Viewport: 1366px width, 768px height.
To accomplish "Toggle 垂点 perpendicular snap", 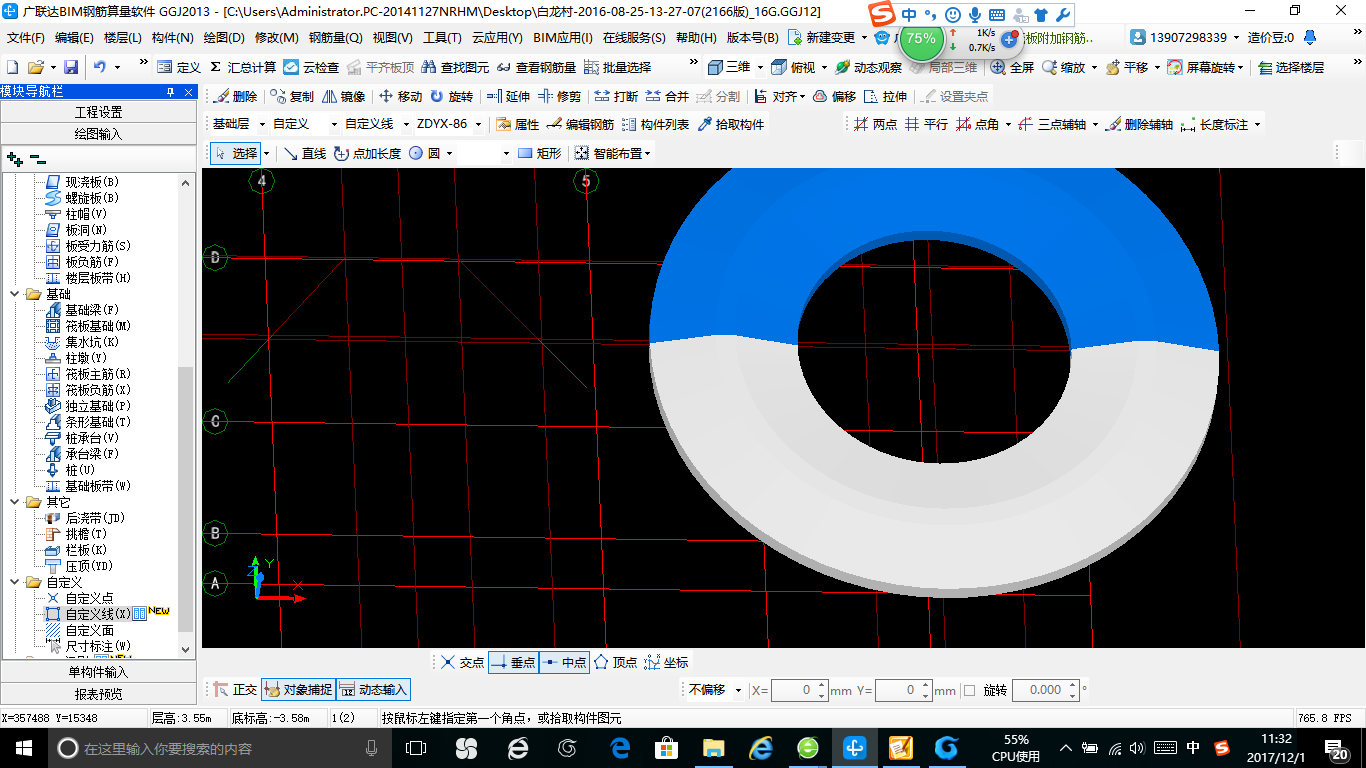I will [513, 662].
